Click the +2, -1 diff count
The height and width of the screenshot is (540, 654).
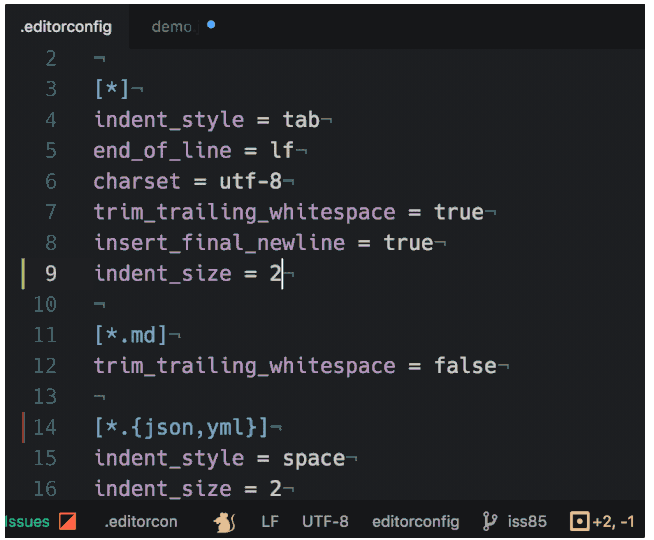(x=613, y=522)
